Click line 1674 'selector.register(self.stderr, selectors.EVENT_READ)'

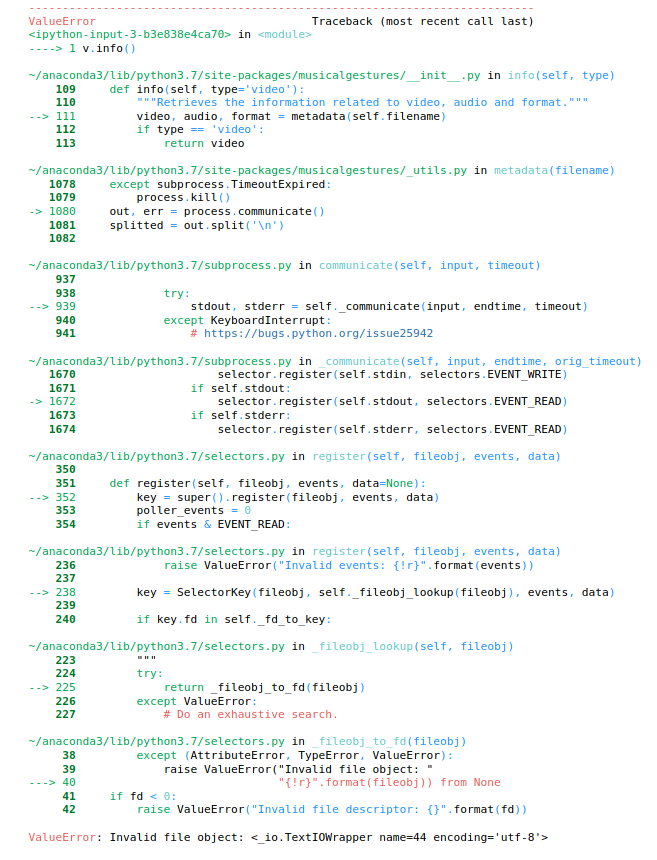point(393,429)
